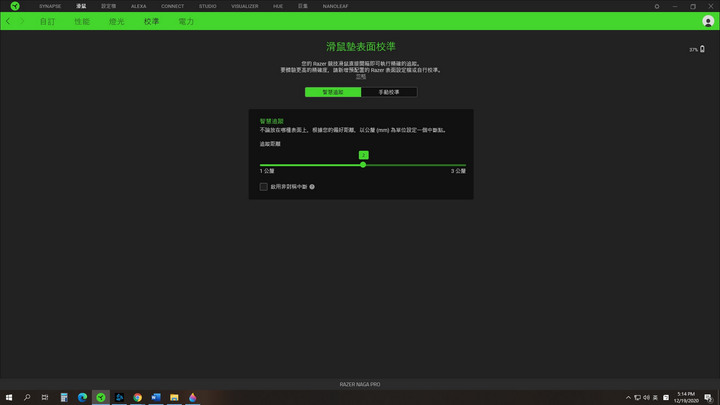This screenshot has width=720, height=405.
Task: Switch to 電力 power subtab
Action: pyautogui.click(x=186, y=22)
